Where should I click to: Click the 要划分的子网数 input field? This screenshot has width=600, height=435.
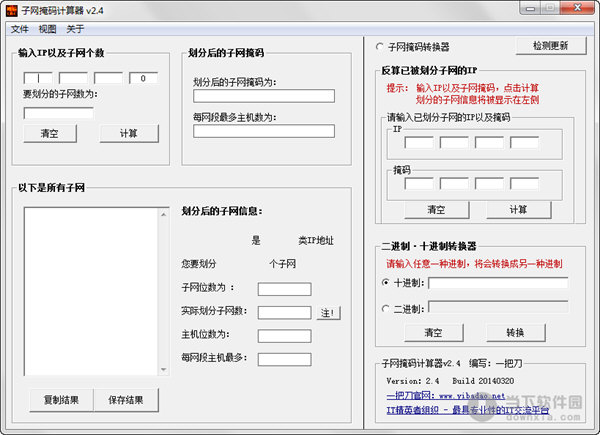click(x=57, y=113)
